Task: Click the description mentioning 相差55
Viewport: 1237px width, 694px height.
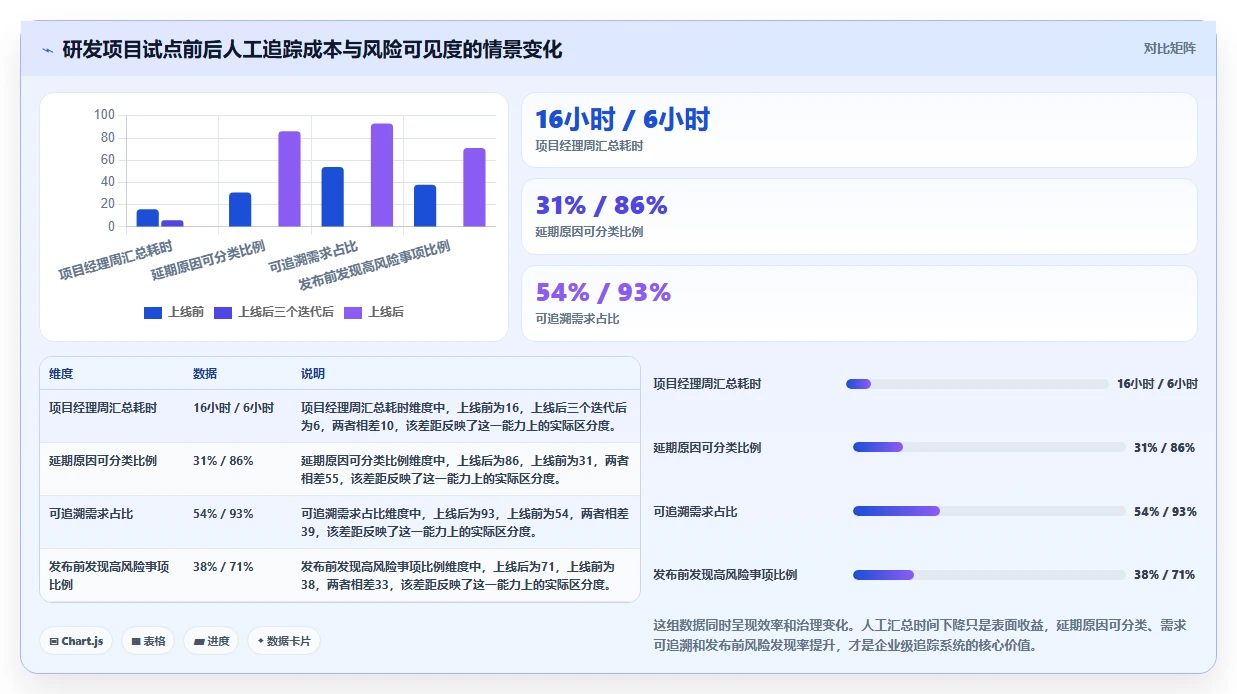Action: [x=465, y=470]
